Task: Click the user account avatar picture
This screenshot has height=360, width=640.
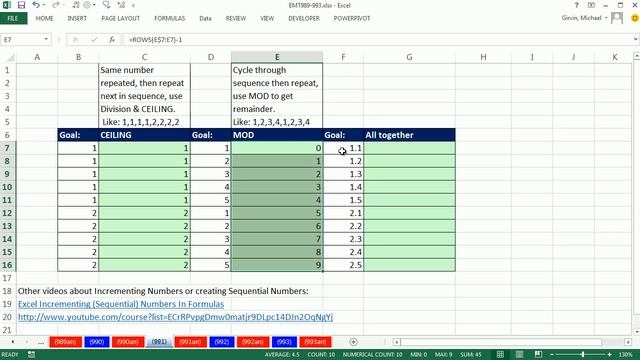Action: click(617, 18)
